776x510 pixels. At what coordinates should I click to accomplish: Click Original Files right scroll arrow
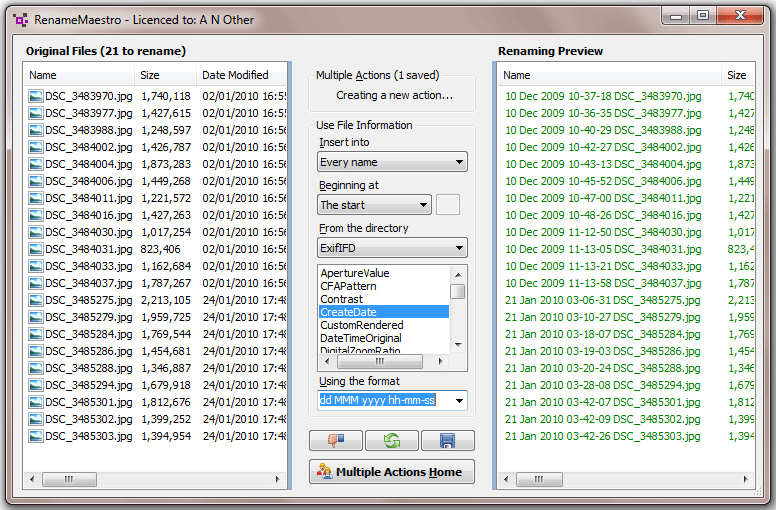point(278,479)
